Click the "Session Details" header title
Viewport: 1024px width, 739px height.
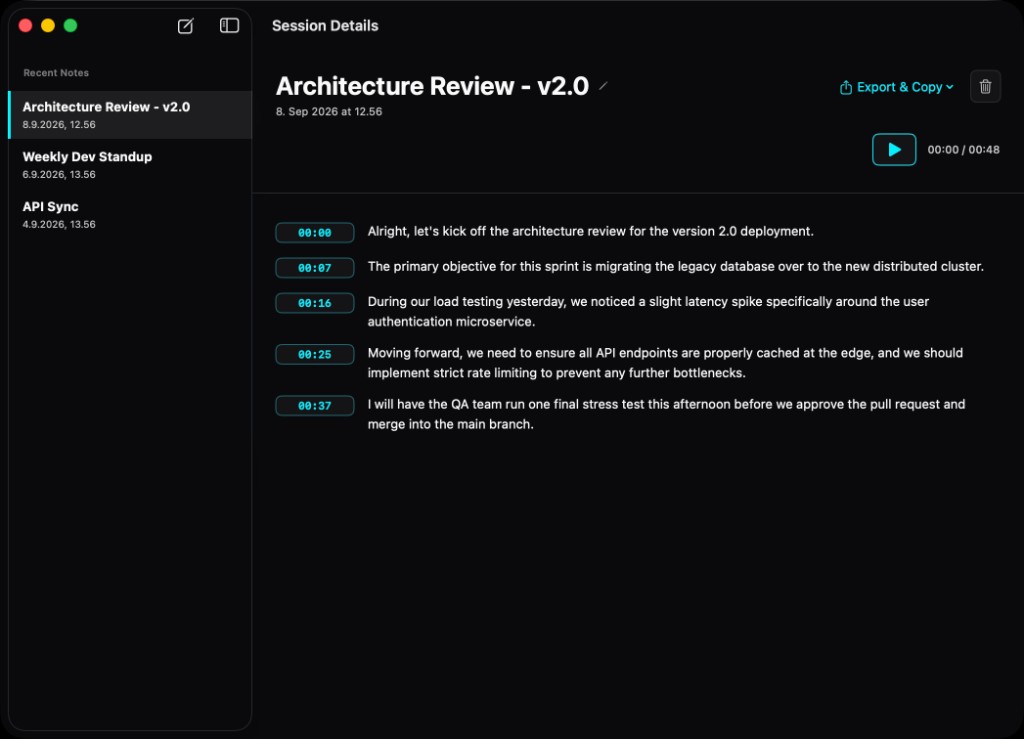(325, 25)
